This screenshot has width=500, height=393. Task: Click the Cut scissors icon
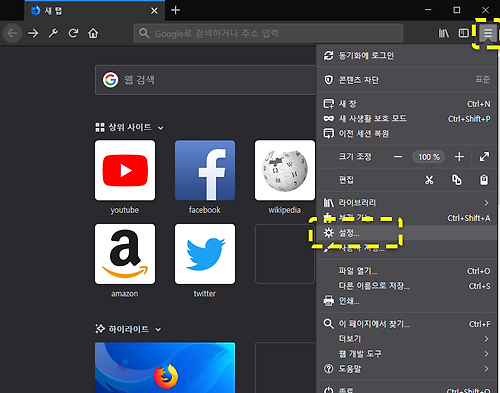(429, 180)
